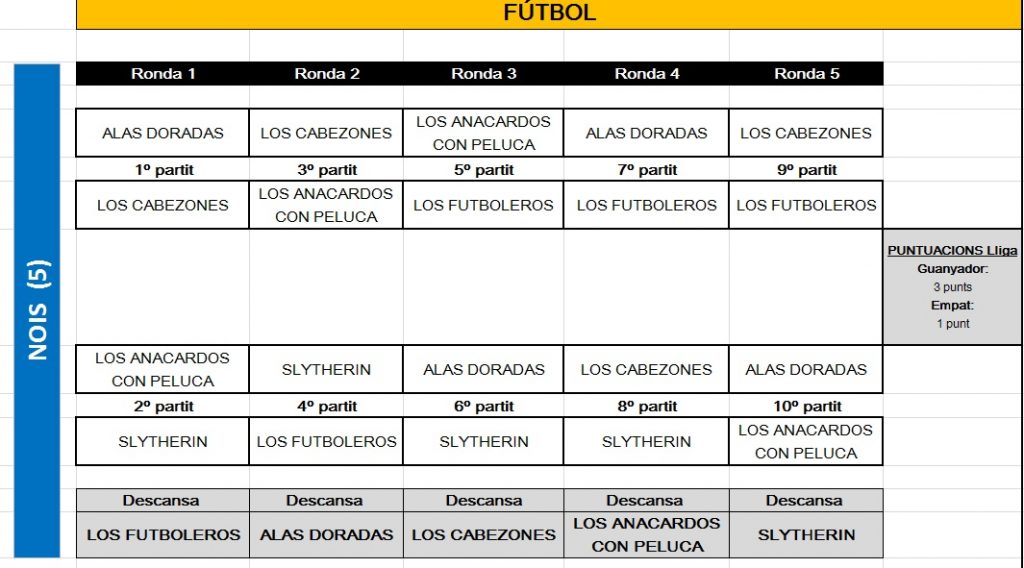1024x568 pixels.
Task: Select LOS CABEZONES cell under Ronda 3 Descansa
Action: pyautogui.click(x=484, y=535)
